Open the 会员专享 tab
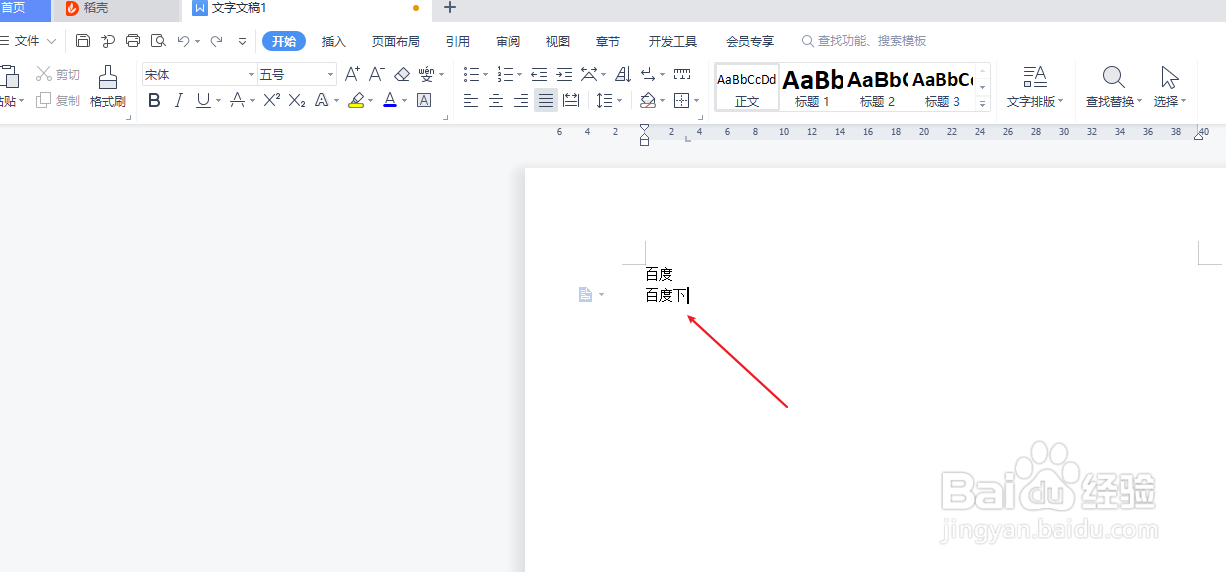1226x572 pixels. [750, 41]
